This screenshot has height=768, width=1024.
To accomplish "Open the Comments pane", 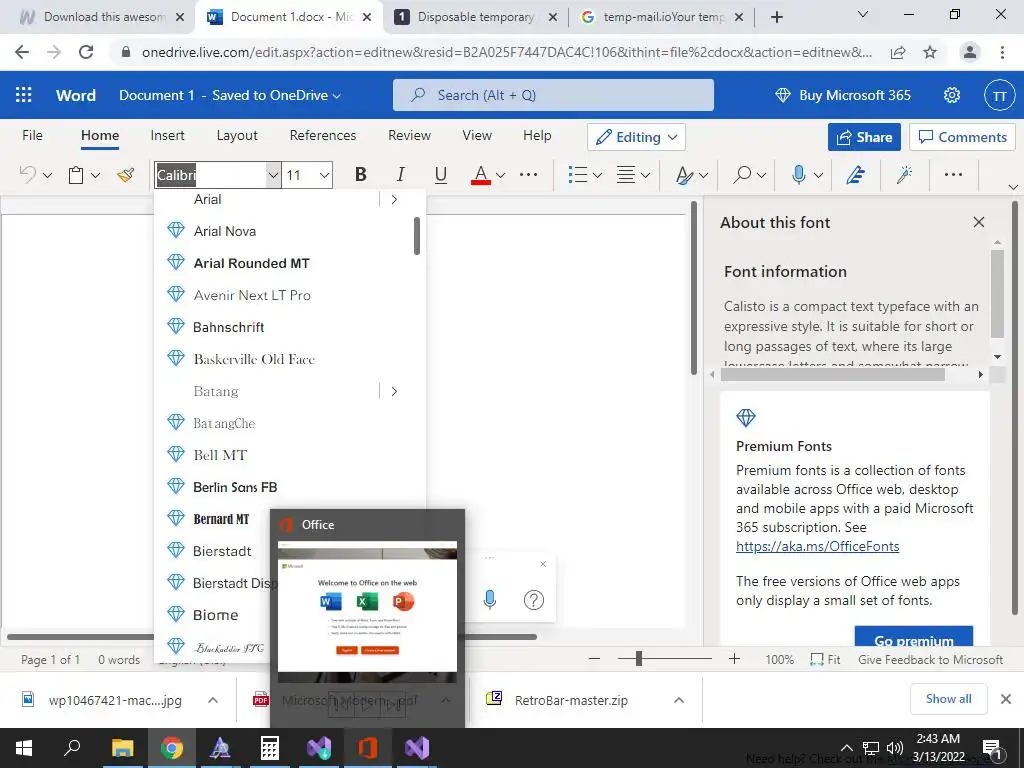I will point(963,137).
